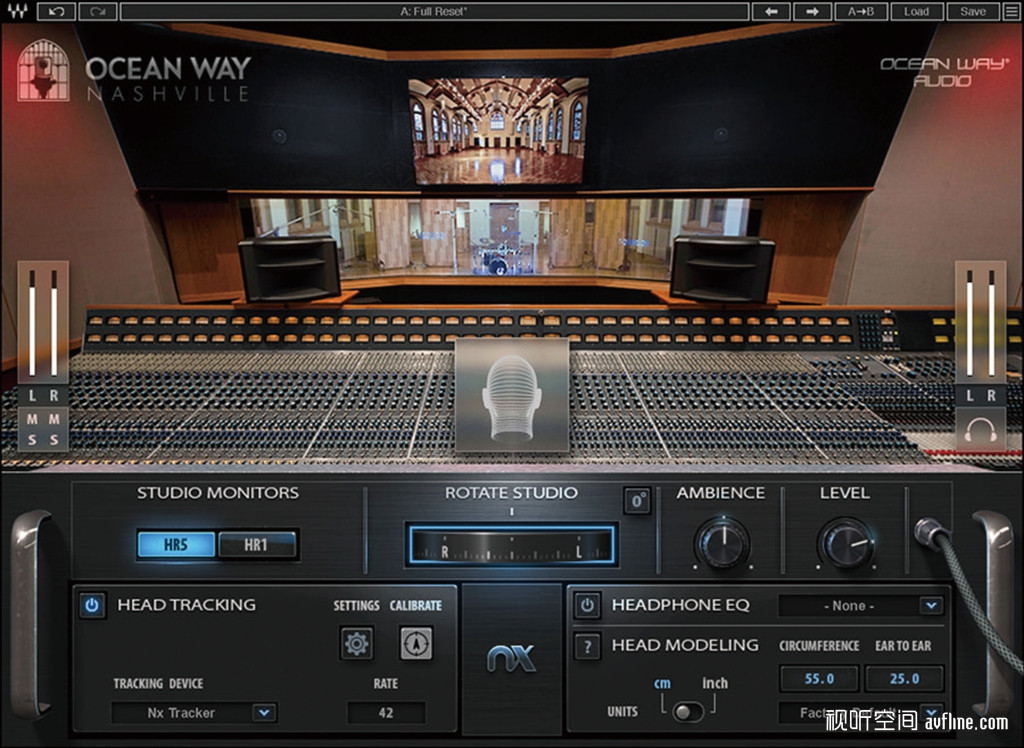This screenshot has width=1024, height=748.
Task: Click the Ambience knob
Action: 722,544
